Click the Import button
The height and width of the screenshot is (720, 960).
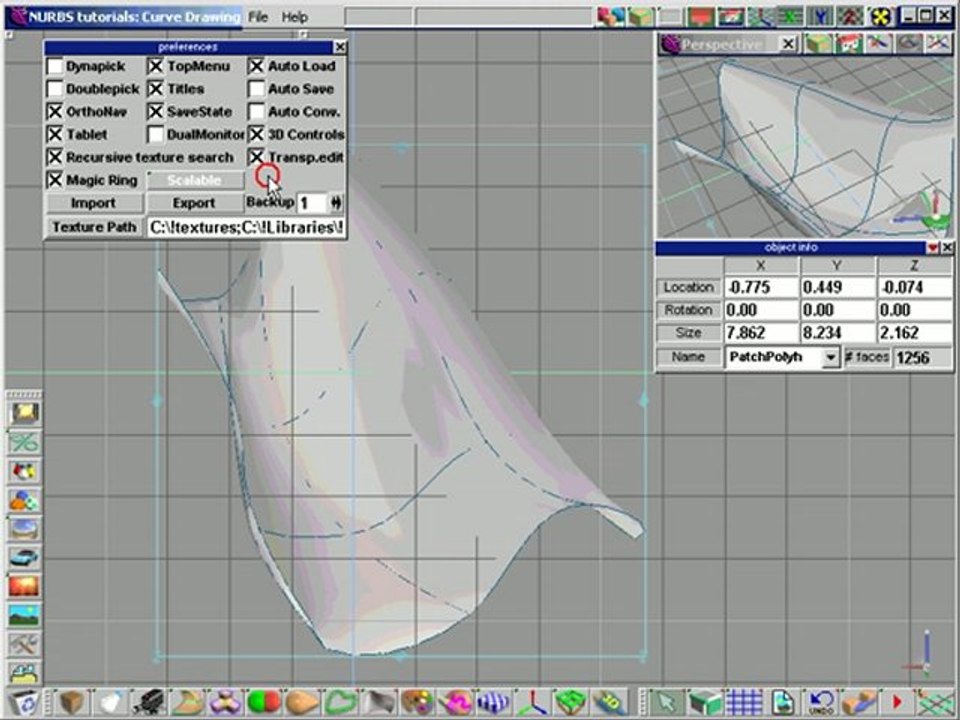(x=93, y=203)
